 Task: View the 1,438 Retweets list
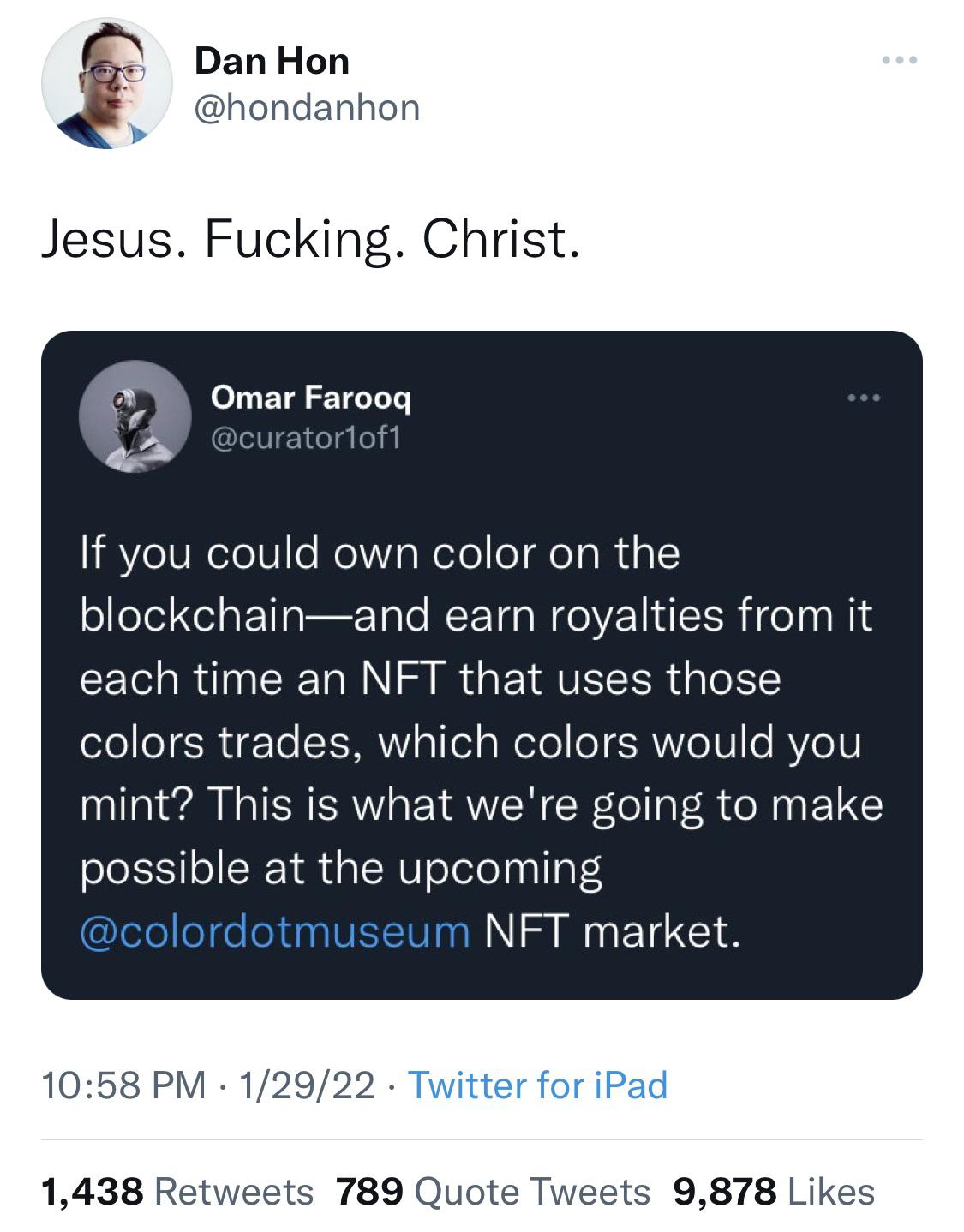[177, 1192]
